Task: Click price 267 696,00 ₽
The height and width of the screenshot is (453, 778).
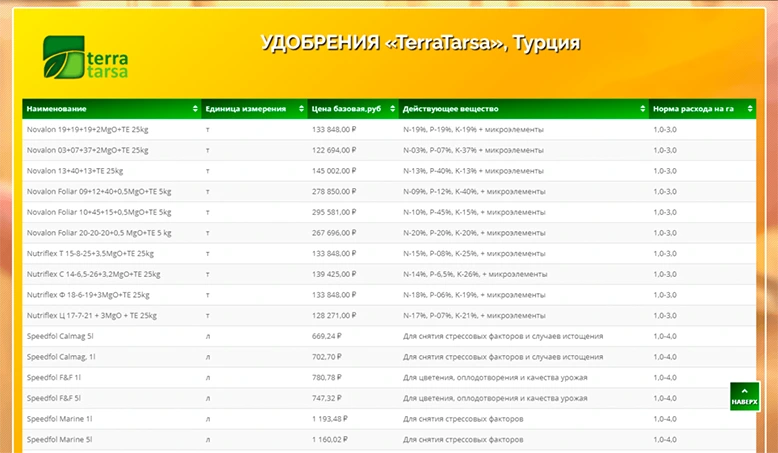Action: click(x=334, y=233)
